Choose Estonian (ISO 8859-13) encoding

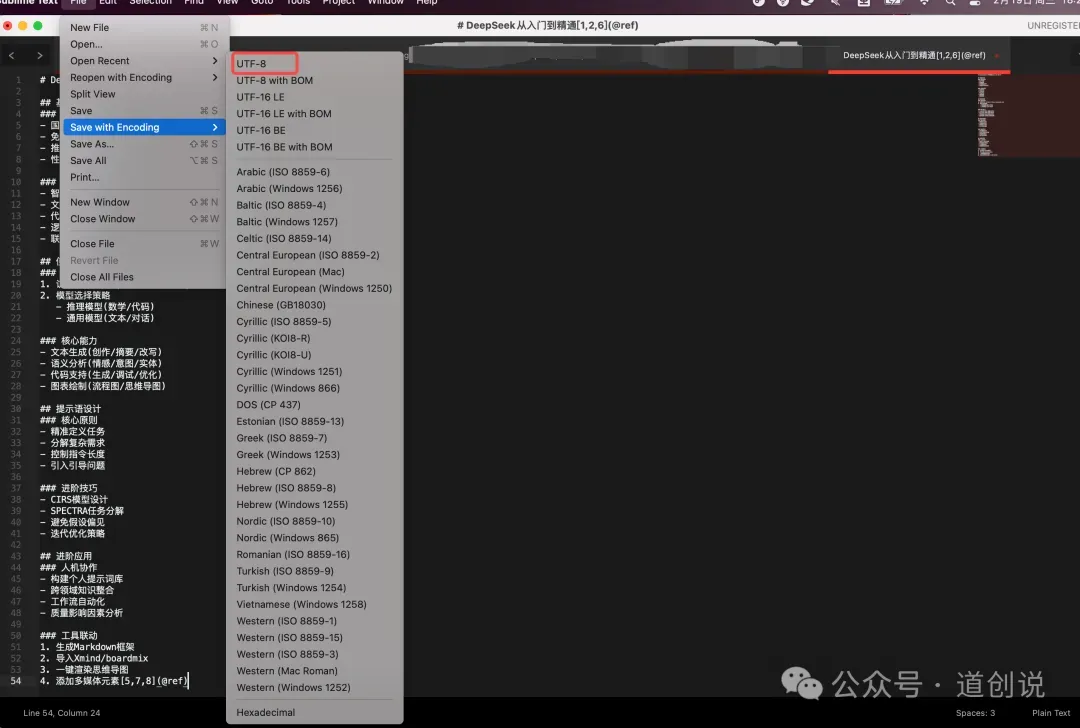[315, 421]
